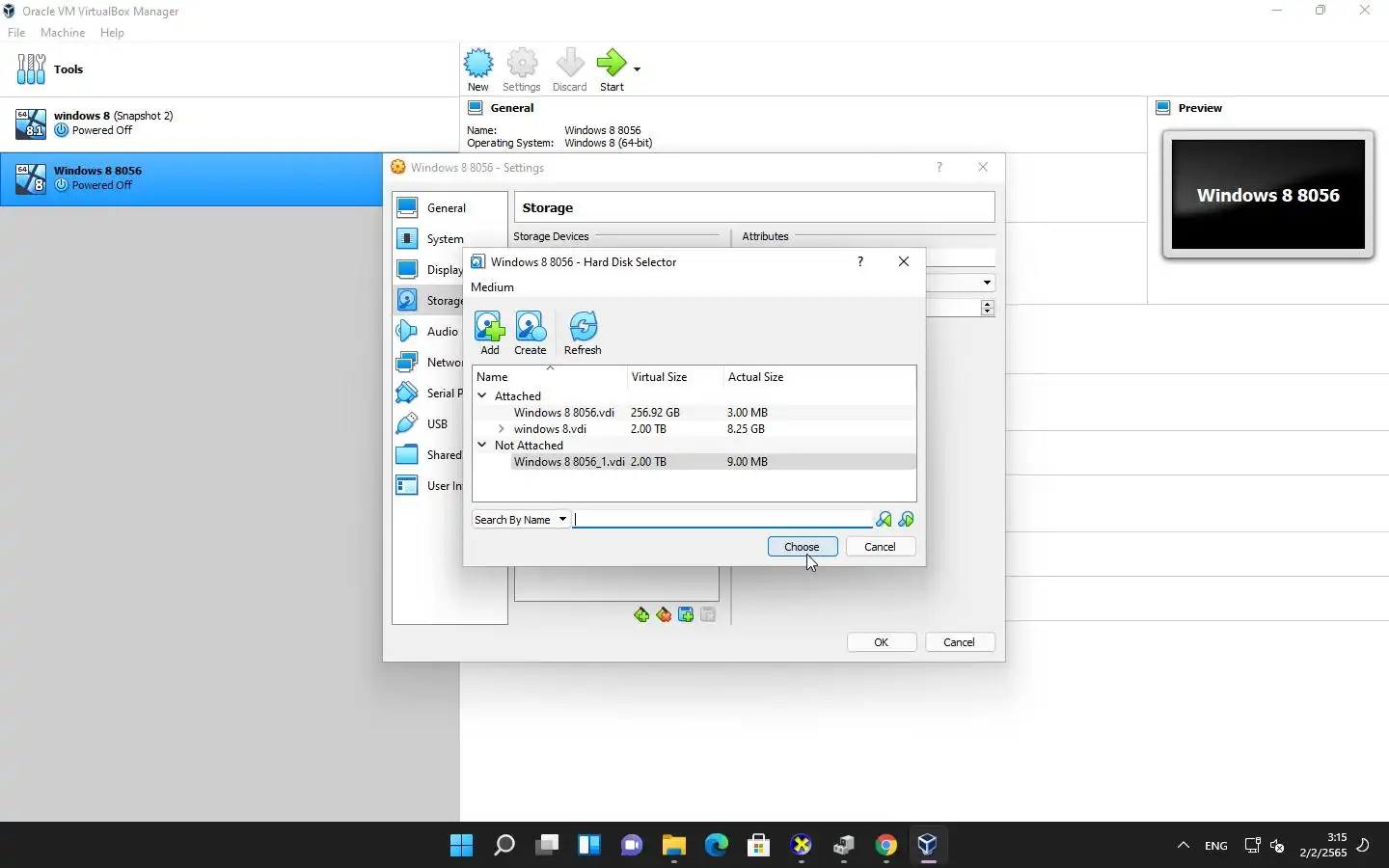
Task: Open Google Chrome from the taskbar
Action: coord(886,846)
